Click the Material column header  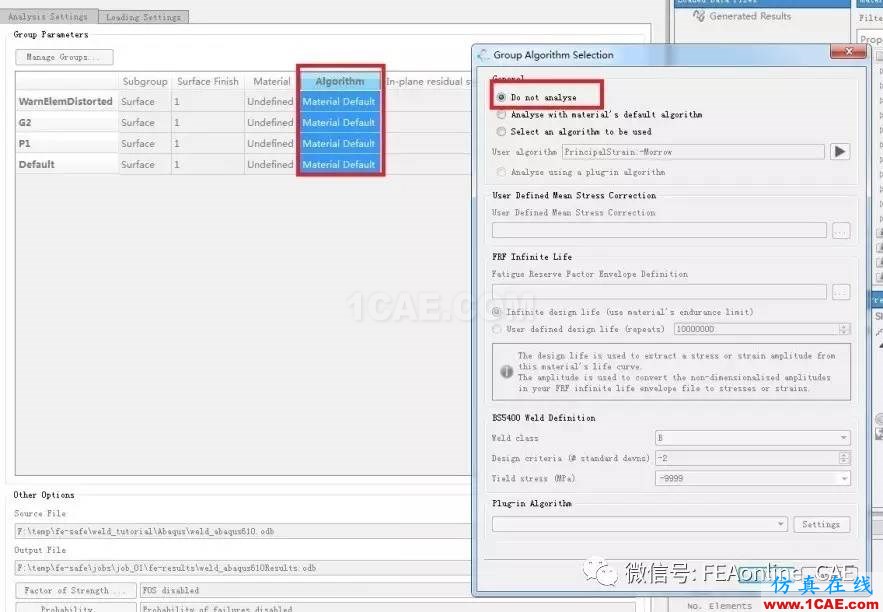[271, 81]
